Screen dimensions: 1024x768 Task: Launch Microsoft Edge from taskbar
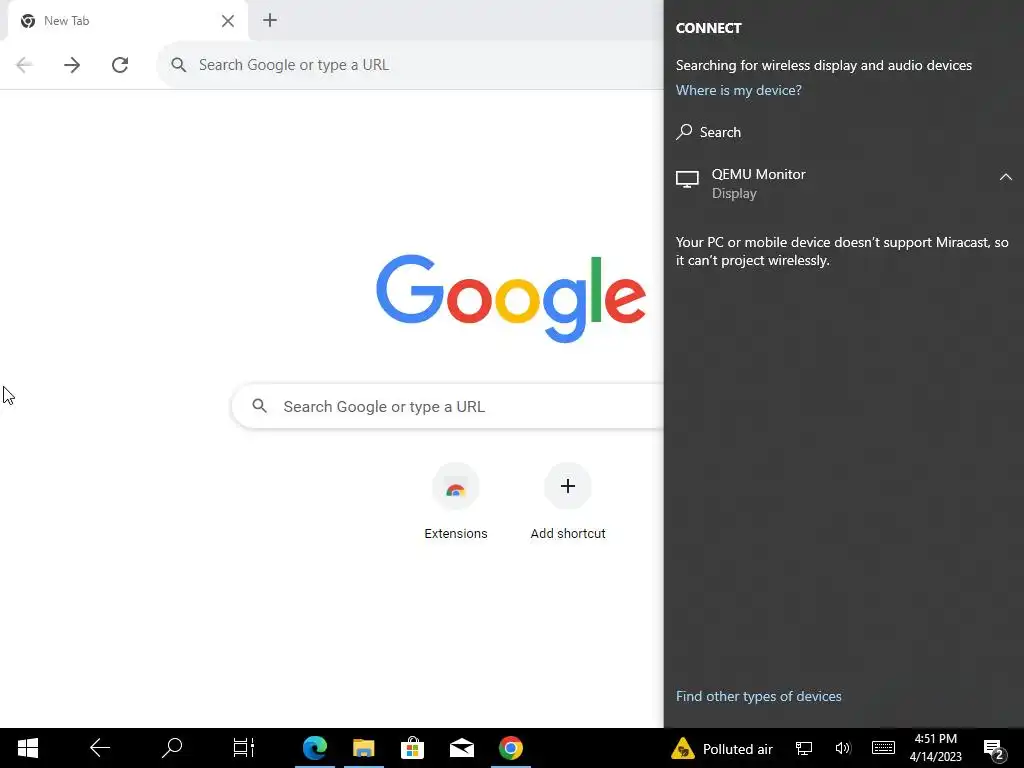coord(315,748)
